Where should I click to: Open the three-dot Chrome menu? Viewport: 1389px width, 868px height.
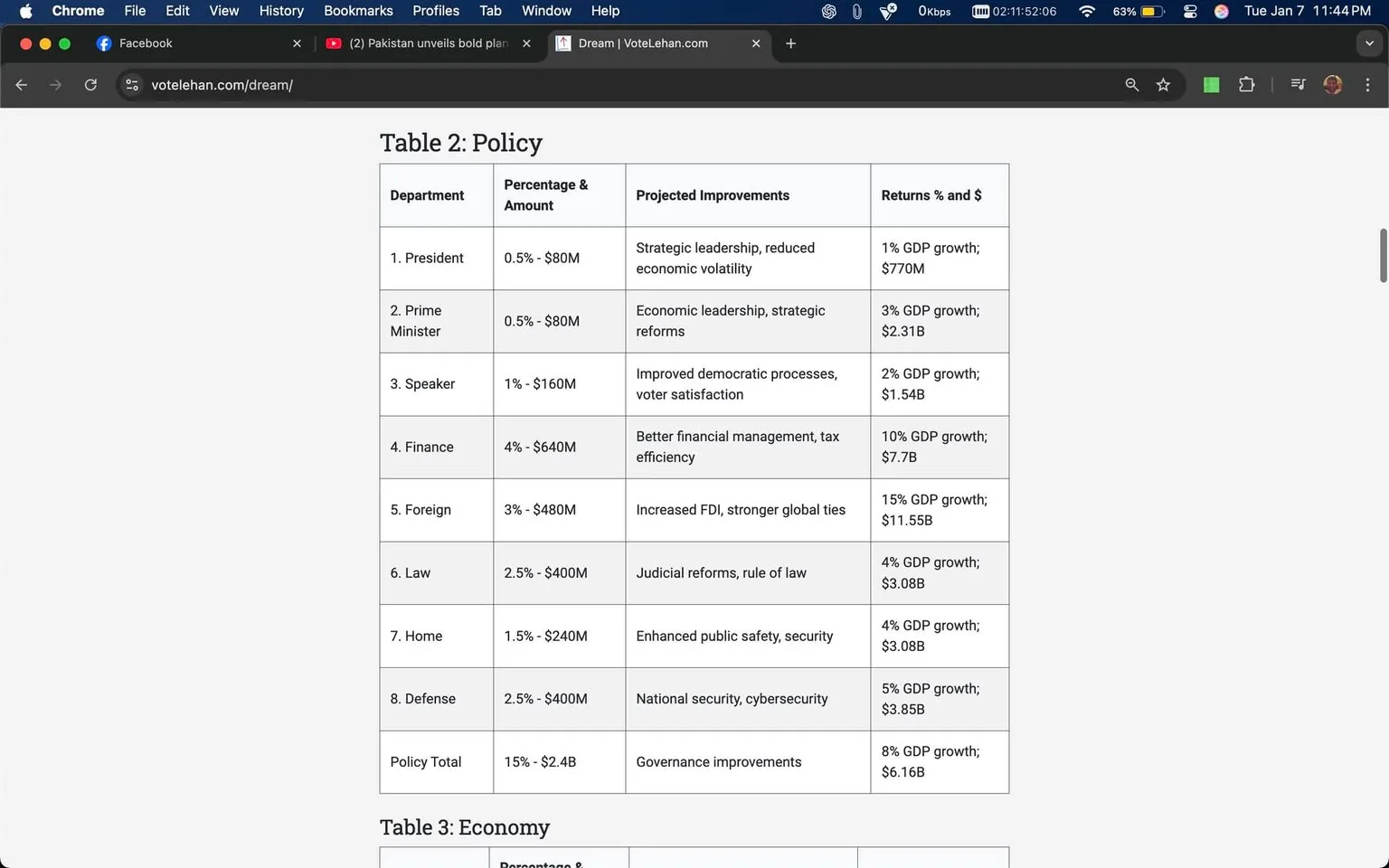click(x=1368, y=84)
